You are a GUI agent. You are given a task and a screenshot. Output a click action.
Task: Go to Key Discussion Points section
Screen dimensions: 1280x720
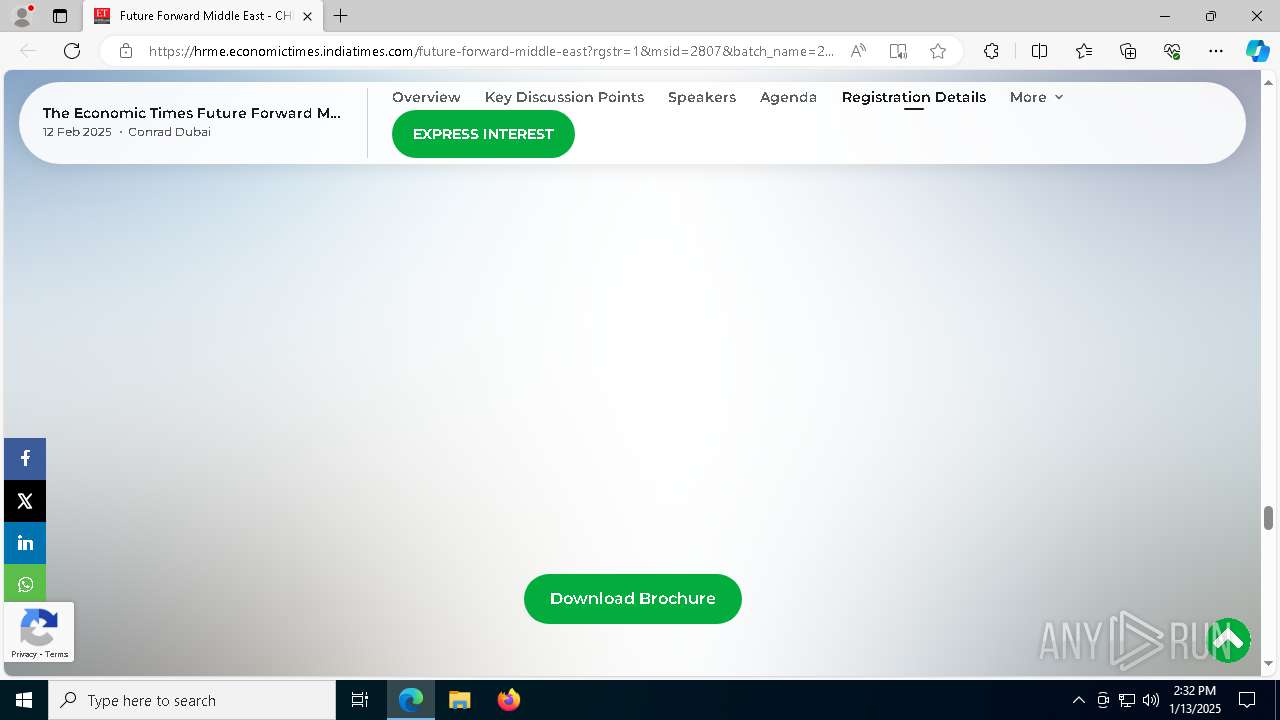point(564,97)
